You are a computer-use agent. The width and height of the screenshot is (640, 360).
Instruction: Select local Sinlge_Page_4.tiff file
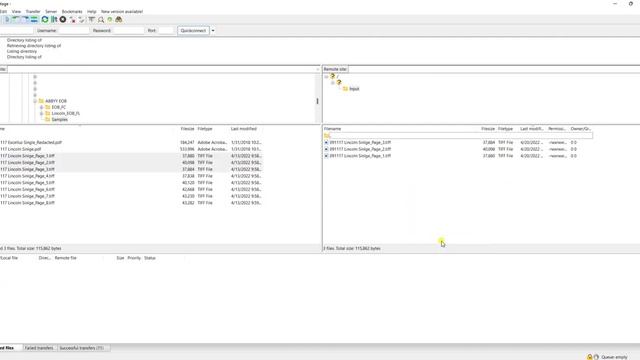coord(27,176)
